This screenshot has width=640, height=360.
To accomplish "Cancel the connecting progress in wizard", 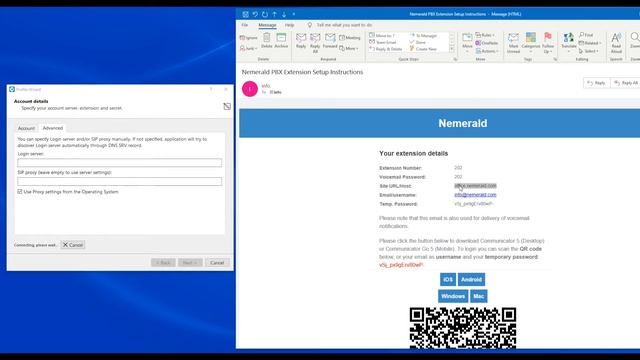I will click(73, 245).
